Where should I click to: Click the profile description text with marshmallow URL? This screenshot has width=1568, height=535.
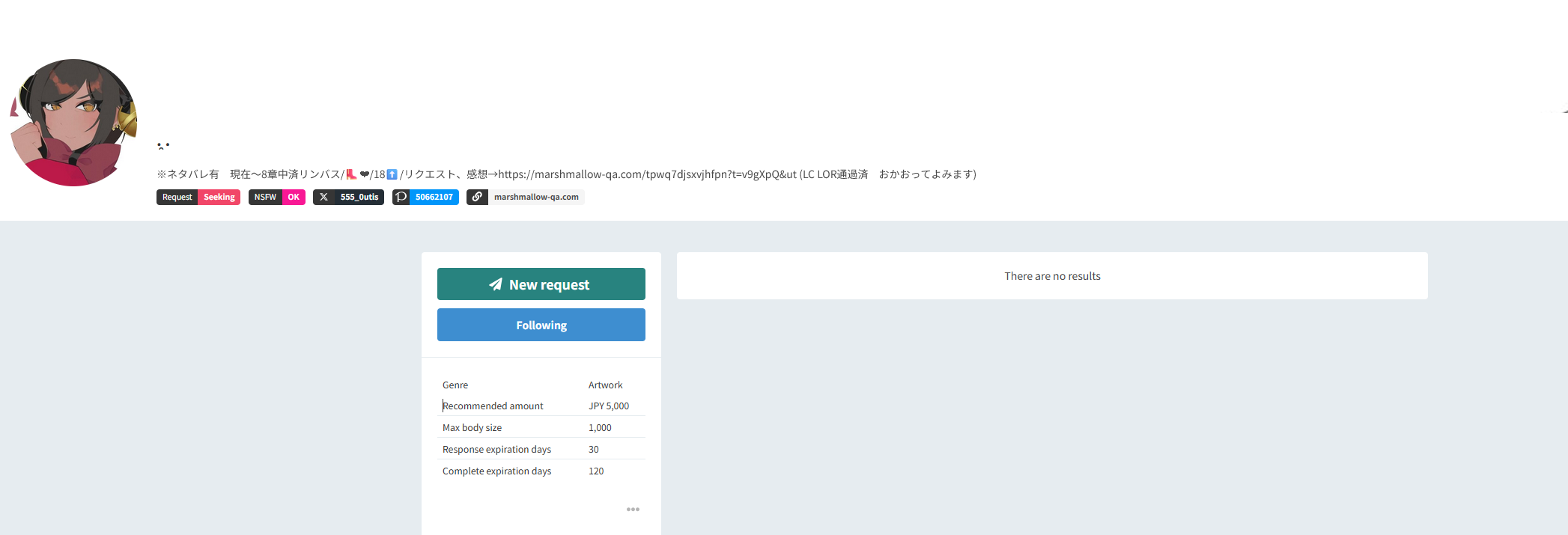point(566,174)
